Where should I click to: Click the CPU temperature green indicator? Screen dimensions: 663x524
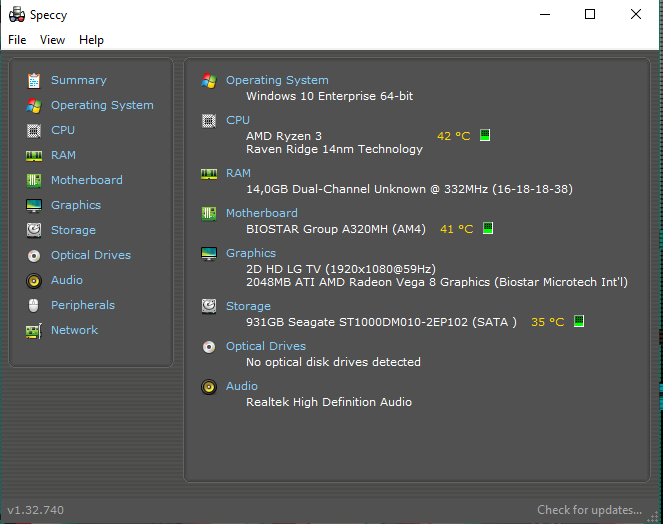click(485, 135)
